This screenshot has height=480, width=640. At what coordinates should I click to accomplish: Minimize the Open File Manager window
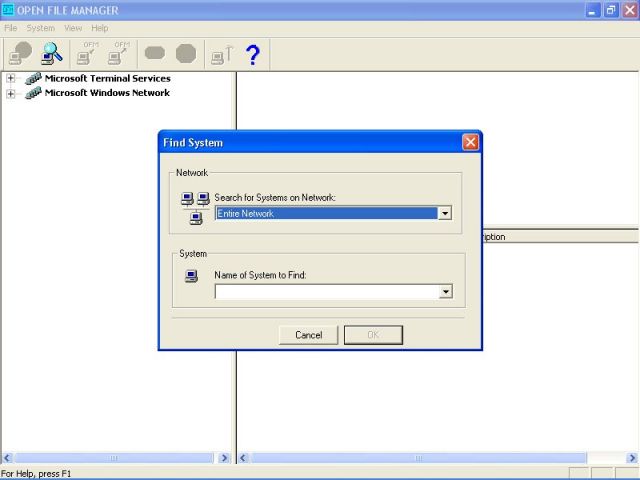point(592,10)
